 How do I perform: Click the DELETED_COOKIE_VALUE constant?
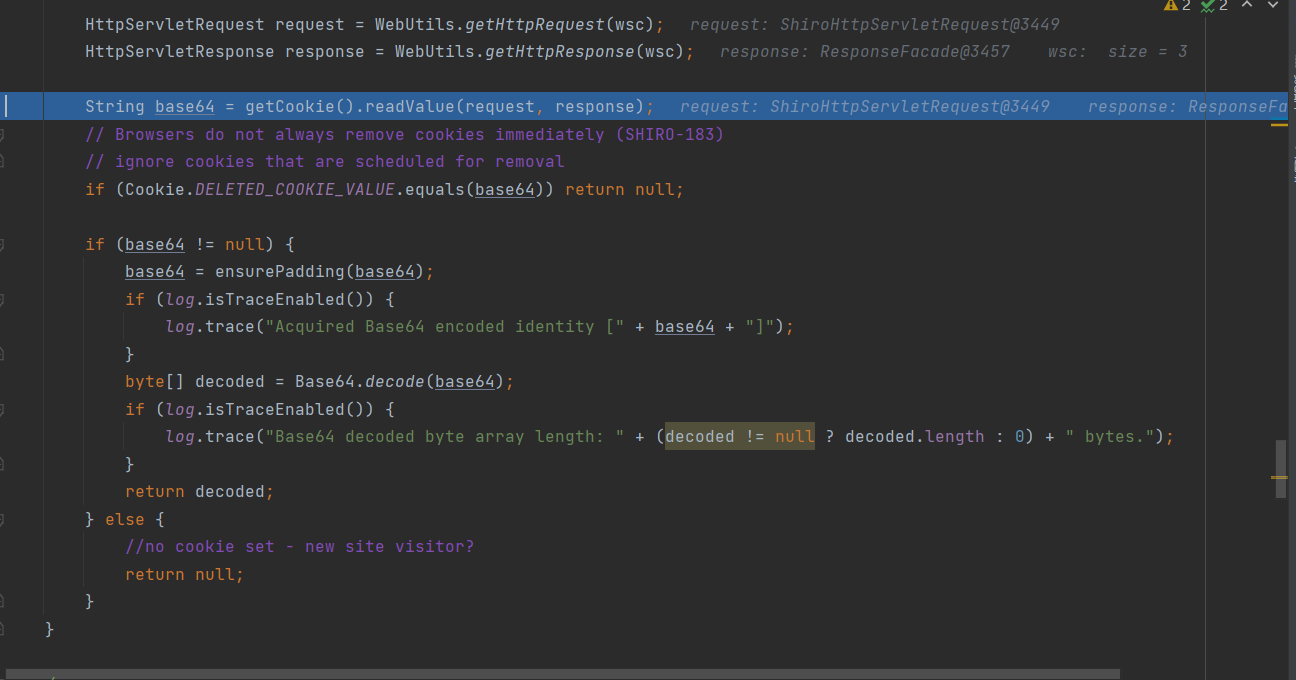pyautogui.click(x=294, y=189)
